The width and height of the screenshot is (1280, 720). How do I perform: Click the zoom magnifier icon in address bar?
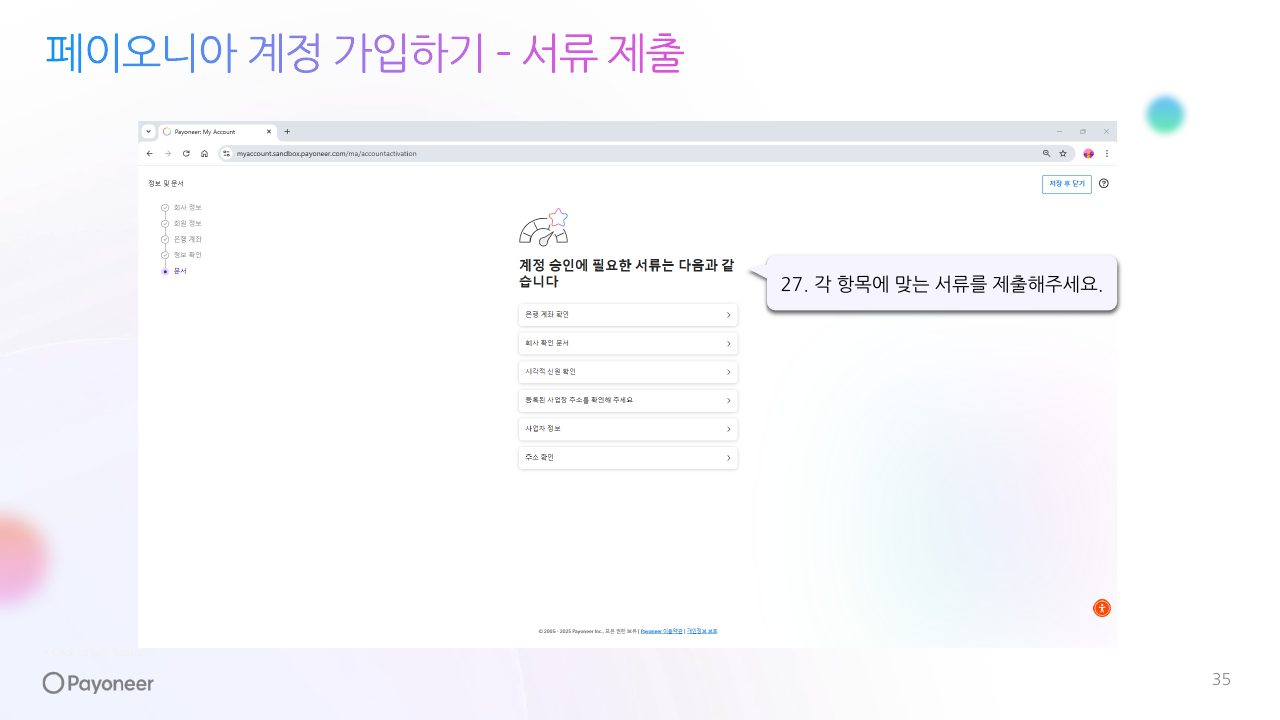tap(1047, 154)
